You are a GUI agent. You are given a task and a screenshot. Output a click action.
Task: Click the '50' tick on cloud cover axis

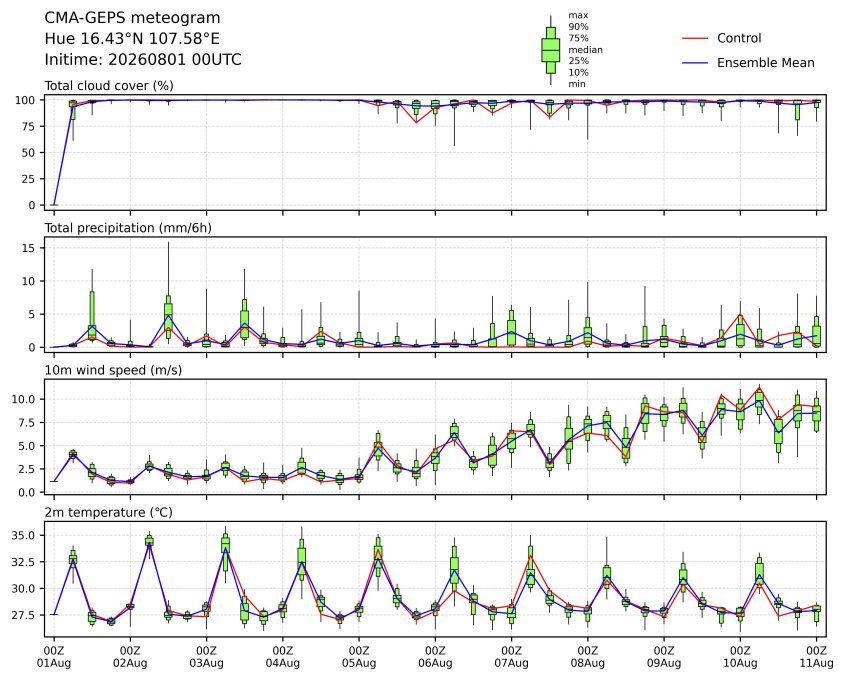(28, 153)
